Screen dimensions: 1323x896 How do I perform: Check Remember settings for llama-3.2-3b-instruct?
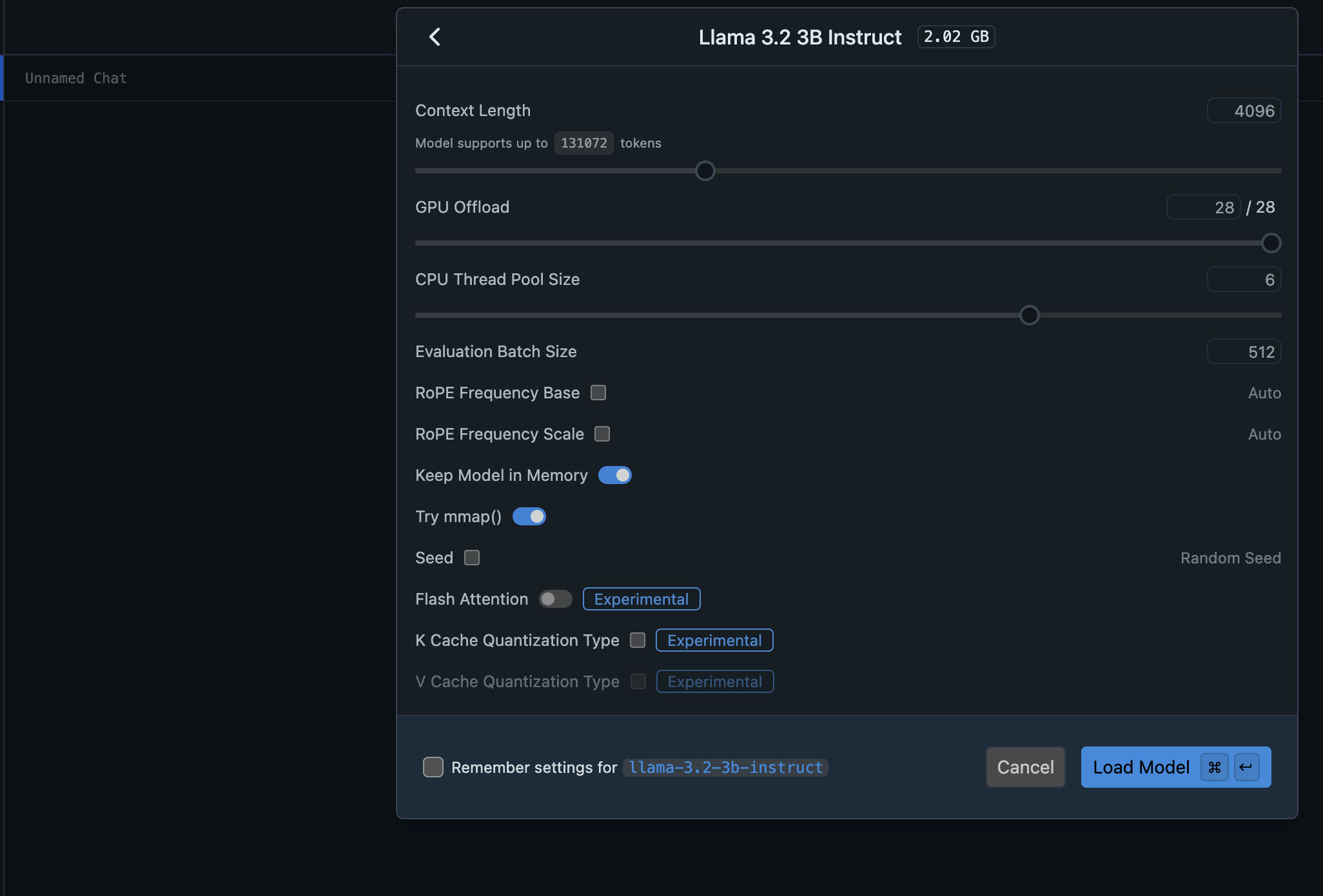coord(433,767)
